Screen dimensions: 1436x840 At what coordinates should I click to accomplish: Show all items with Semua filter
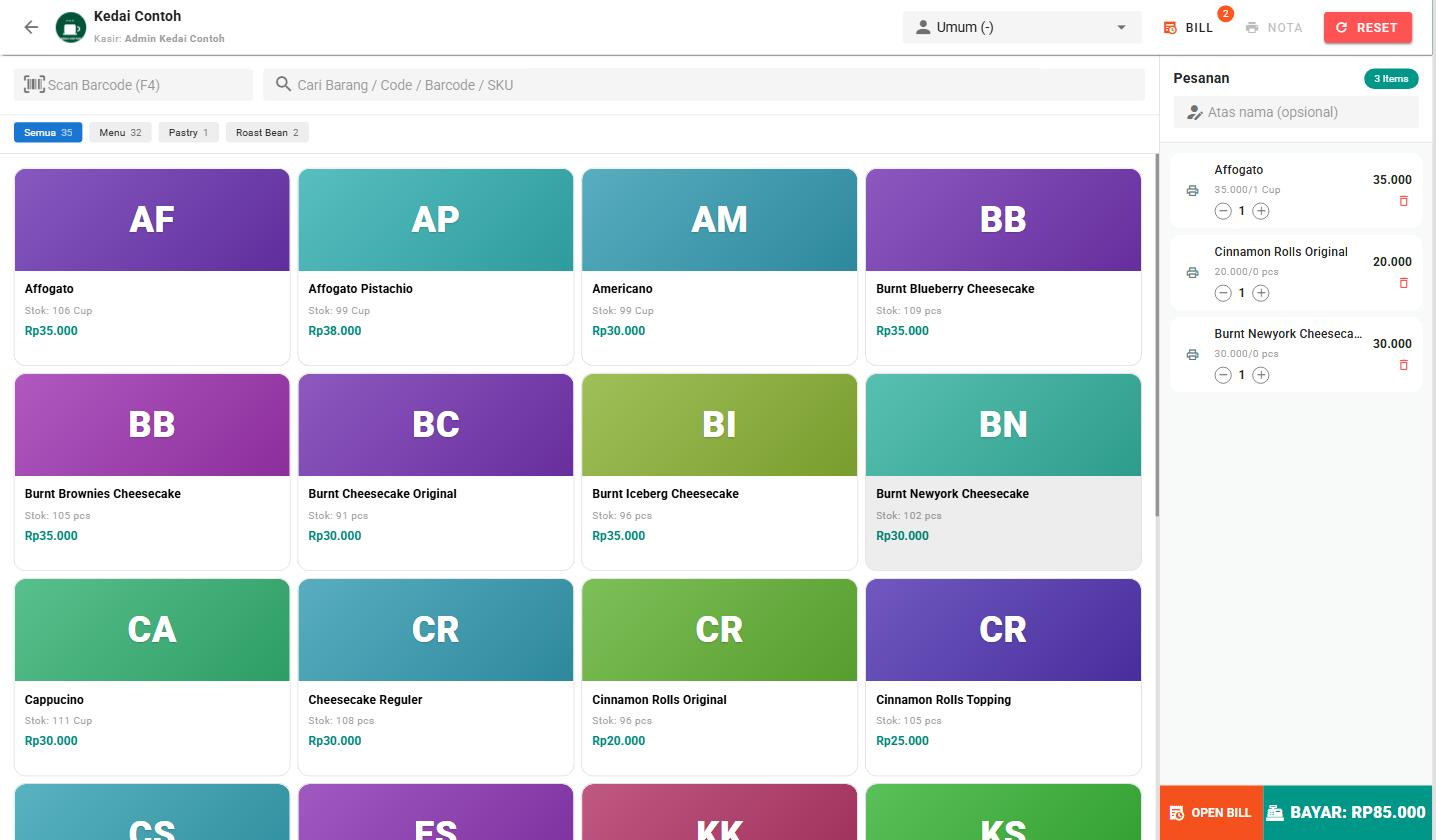coord(48,132)
